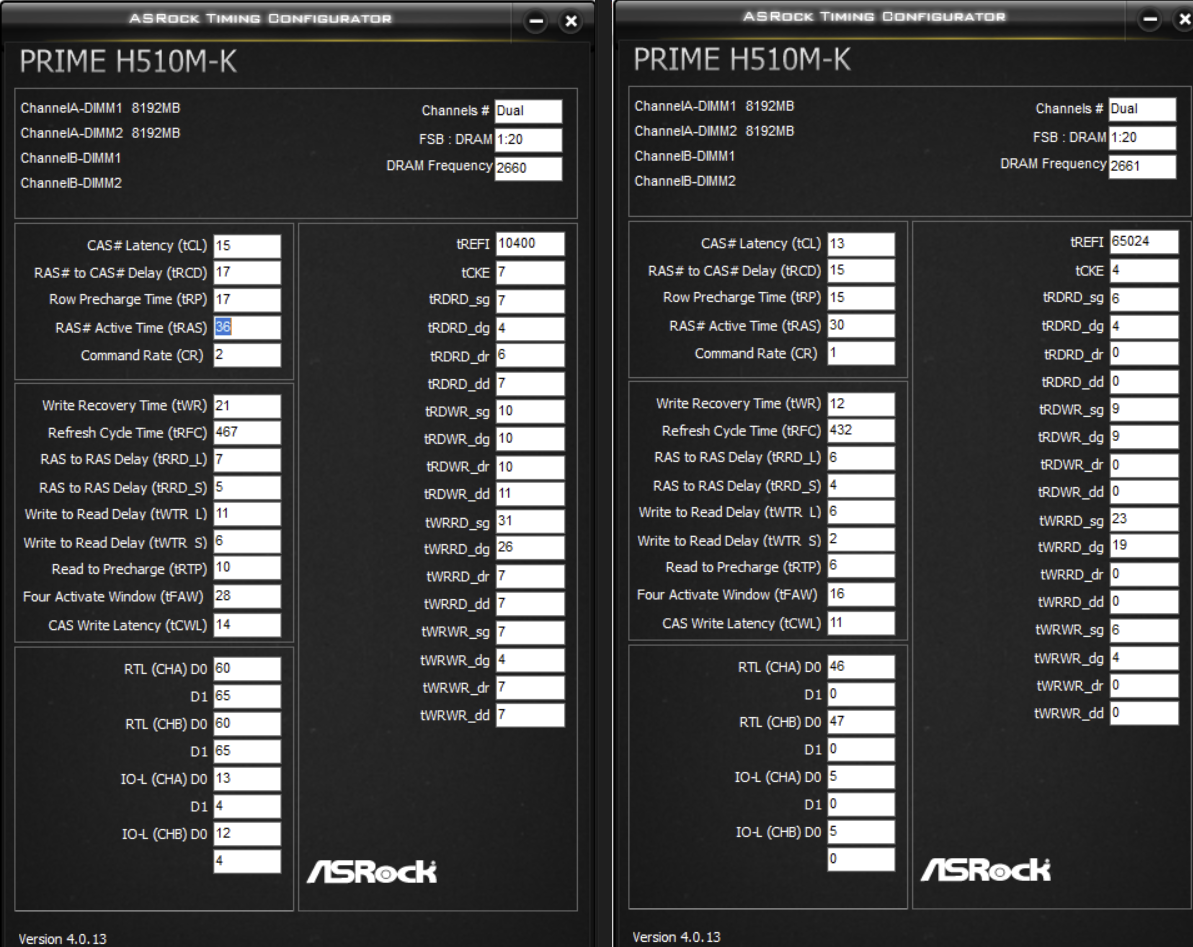Select tWRRD_dg field showing 19 in right window
This screenshot has width=1193, height=947.
pyautogui.click(x=1144, y=546)
